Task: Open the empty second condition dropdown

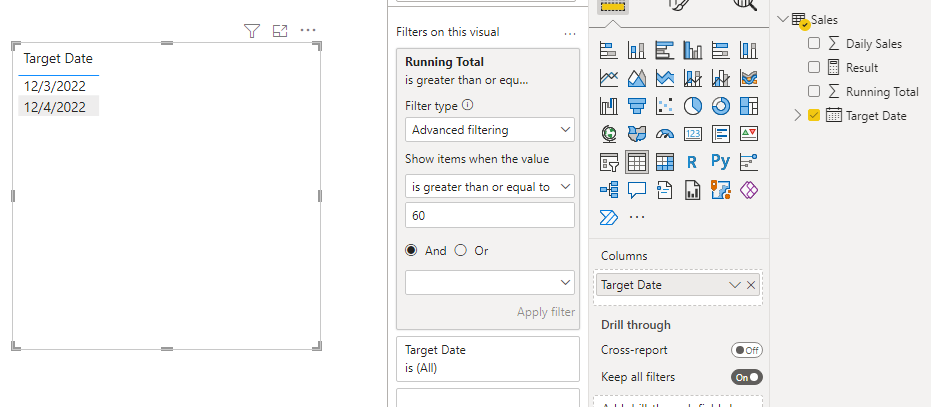Action: (490, 282)
